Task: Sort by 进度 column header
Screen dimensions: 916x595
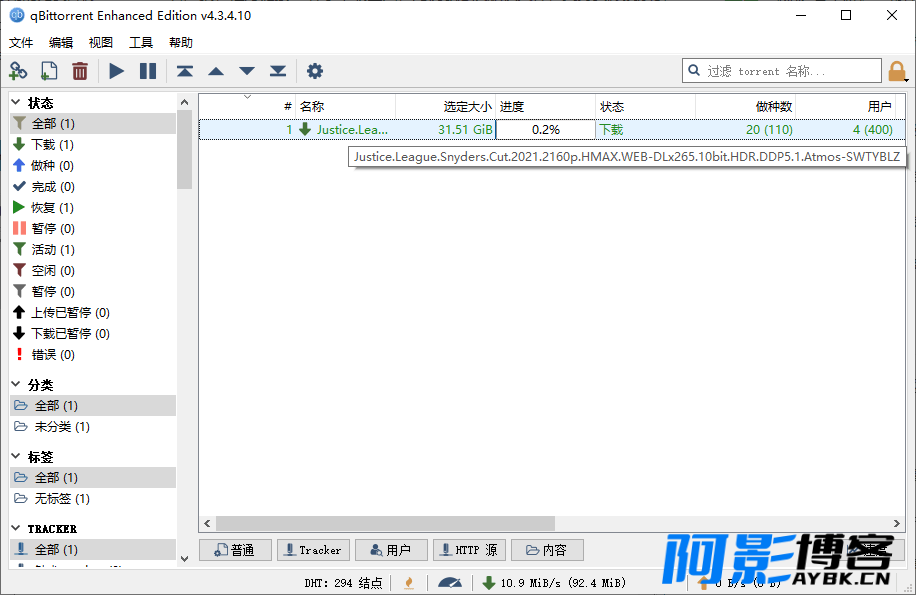Action: (545, 106)
